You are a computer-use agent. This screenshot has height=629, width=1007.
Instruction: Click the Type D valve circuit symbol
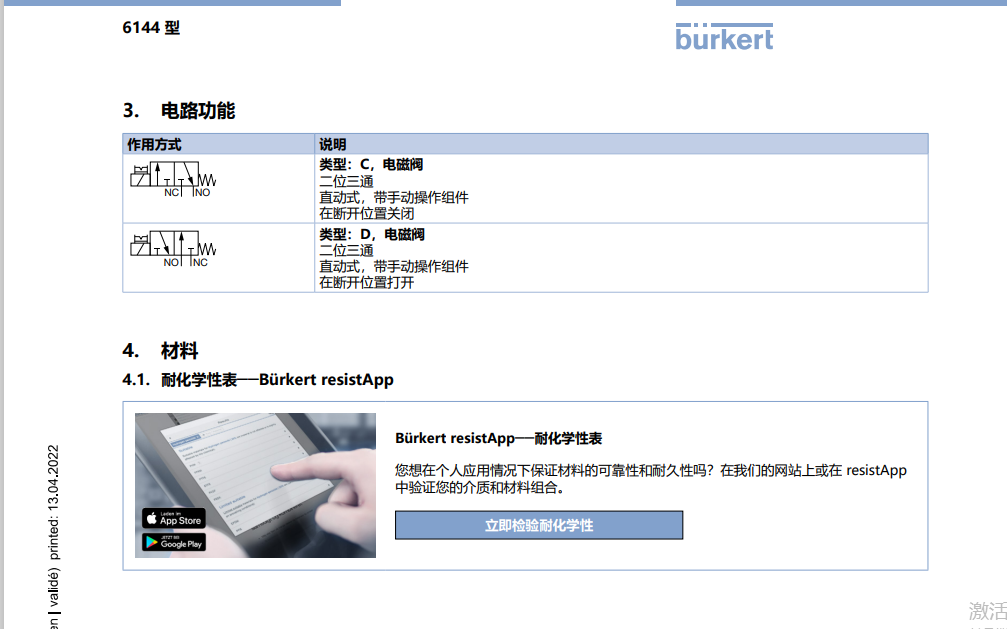pyautogui.click(x=172, y=250)
